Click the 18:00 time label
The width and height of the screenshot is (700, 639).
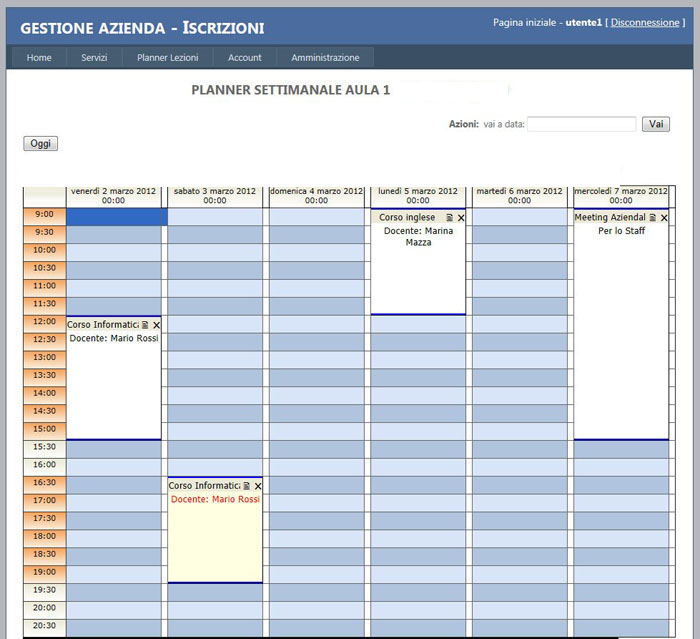click(44, 536)
